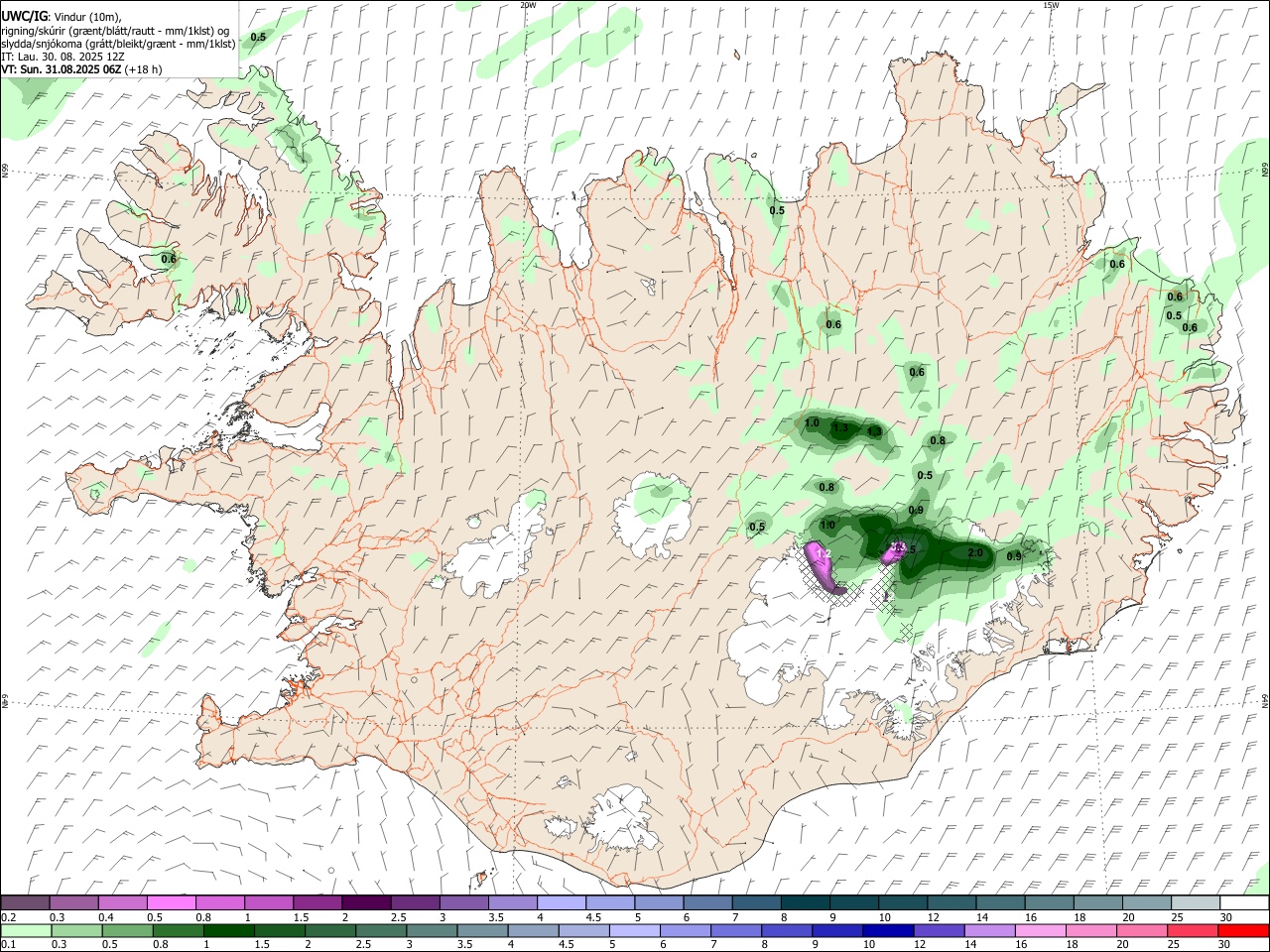1270x952 pixels.
Task: Click the 'rigning/skúrir' legend description line
Action: [x=114, y=31]
